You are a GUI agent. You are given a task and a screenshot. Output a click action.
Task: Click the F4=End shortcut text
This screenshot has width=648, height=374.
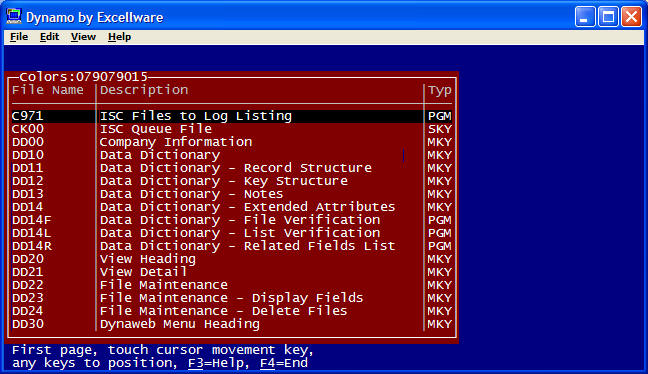(284, 363)
